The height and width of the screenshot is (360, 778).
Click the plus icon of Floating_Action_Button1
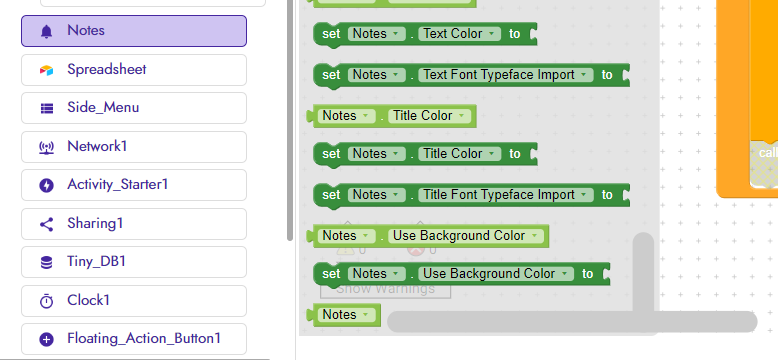click(x=46, y=339)
